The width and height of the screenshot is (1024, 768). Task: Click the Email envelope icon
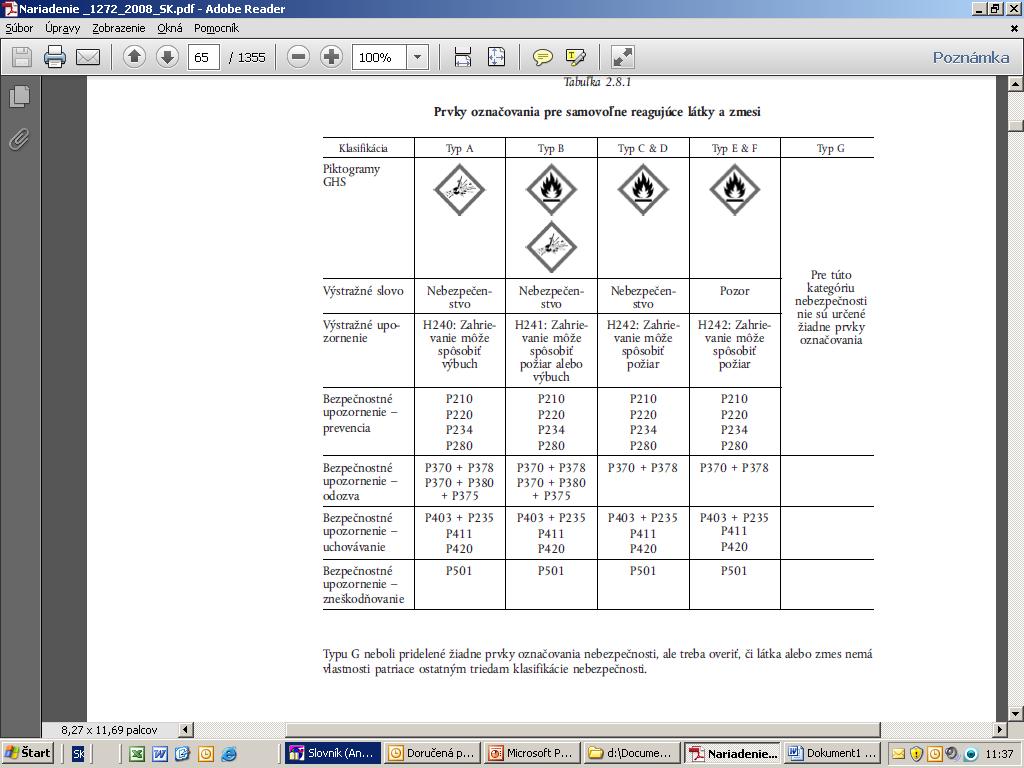88,57
